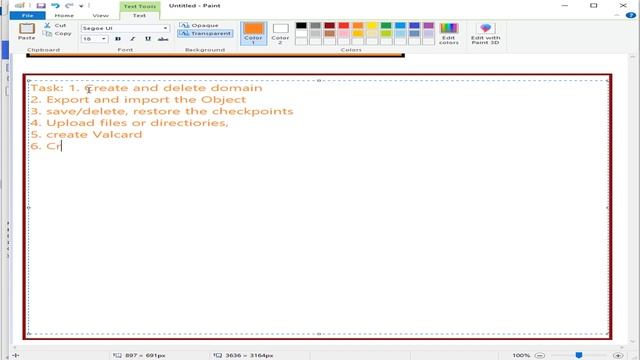Select Color 1 foreground button
The height and width of the screenshot is (360, 640).
click(x=253, y=33)
